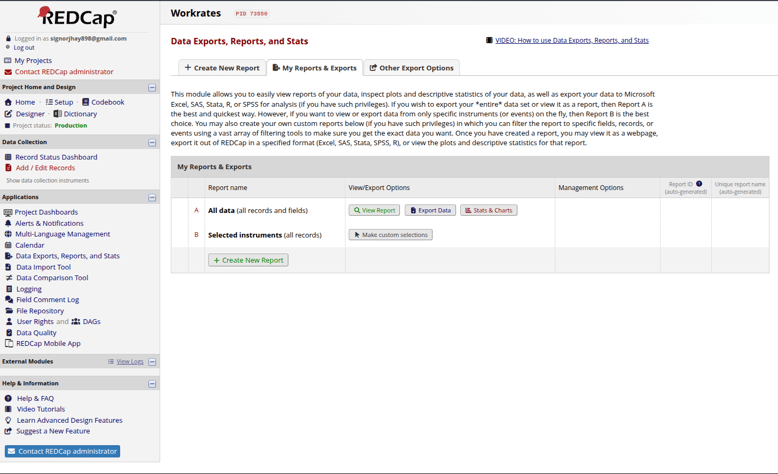The width and height of the screenshot is (778, 474).
Task: Click the Add / Edit Records icon
Action: [8, 168]
